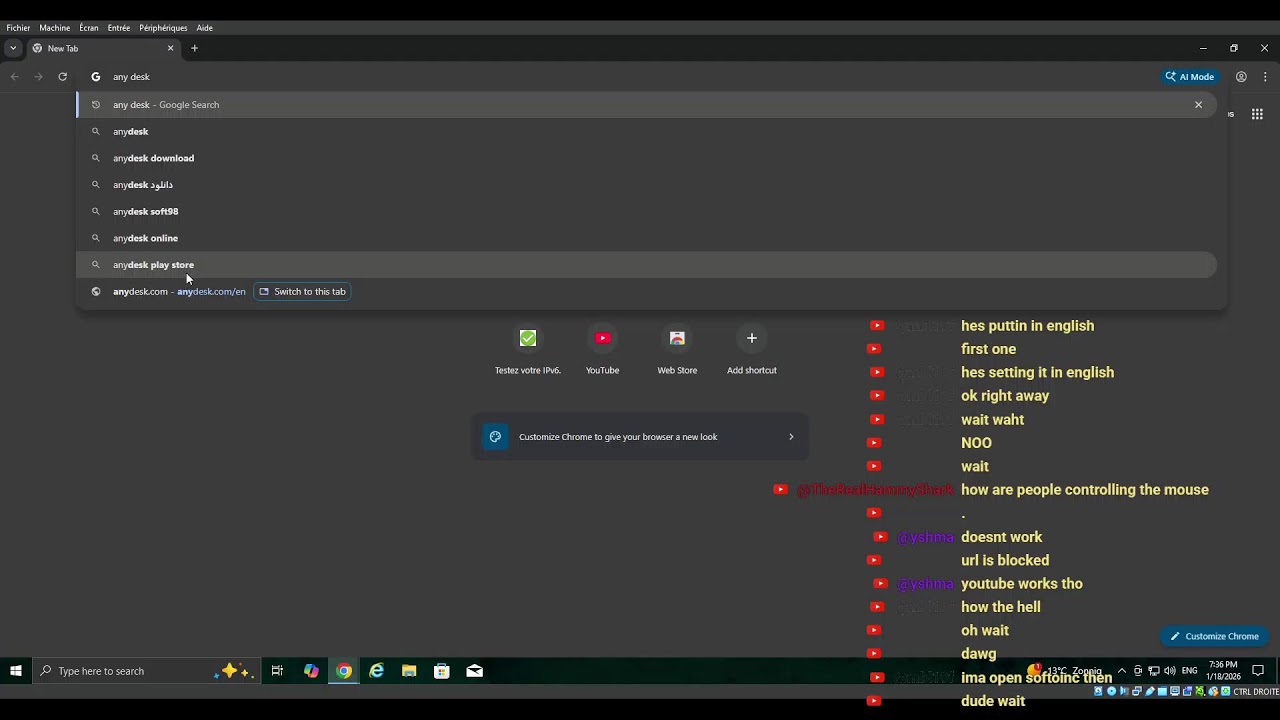Open the network tray icon
The image size is (1280, 720).
pos(1153,671)
